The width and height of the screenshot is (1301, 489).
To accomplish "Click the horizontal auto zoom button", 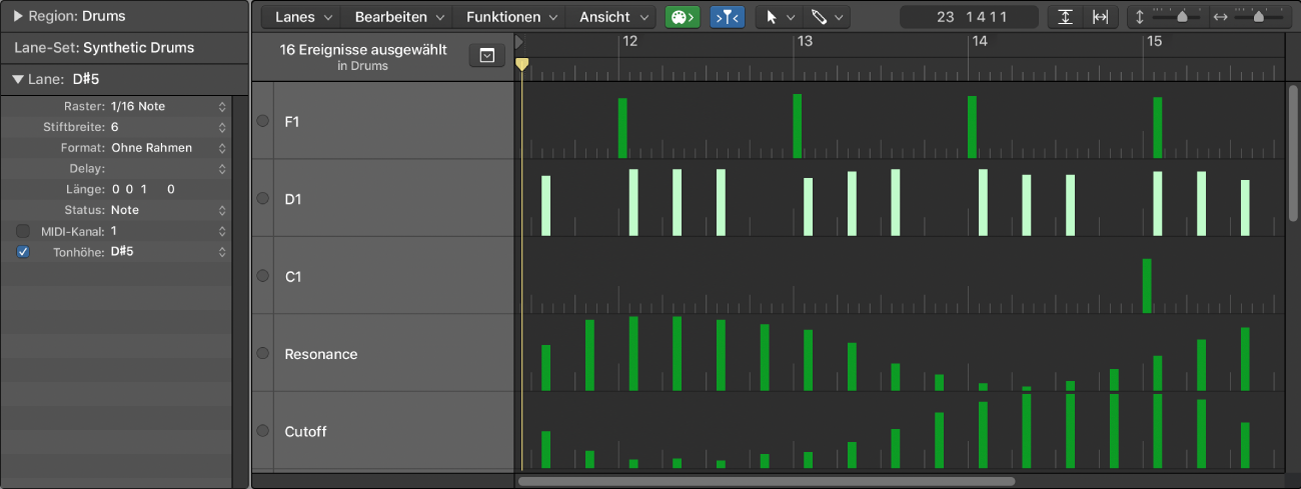I will point(1100,17).
